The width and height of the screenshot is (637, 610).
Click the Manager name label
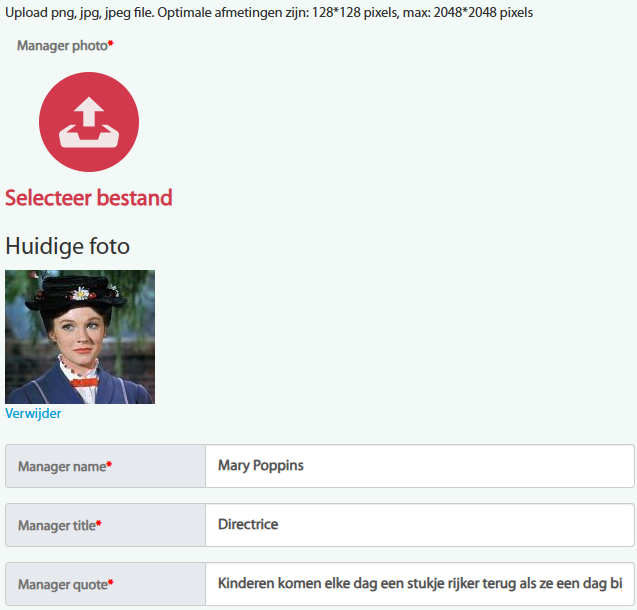coord(62,467)
